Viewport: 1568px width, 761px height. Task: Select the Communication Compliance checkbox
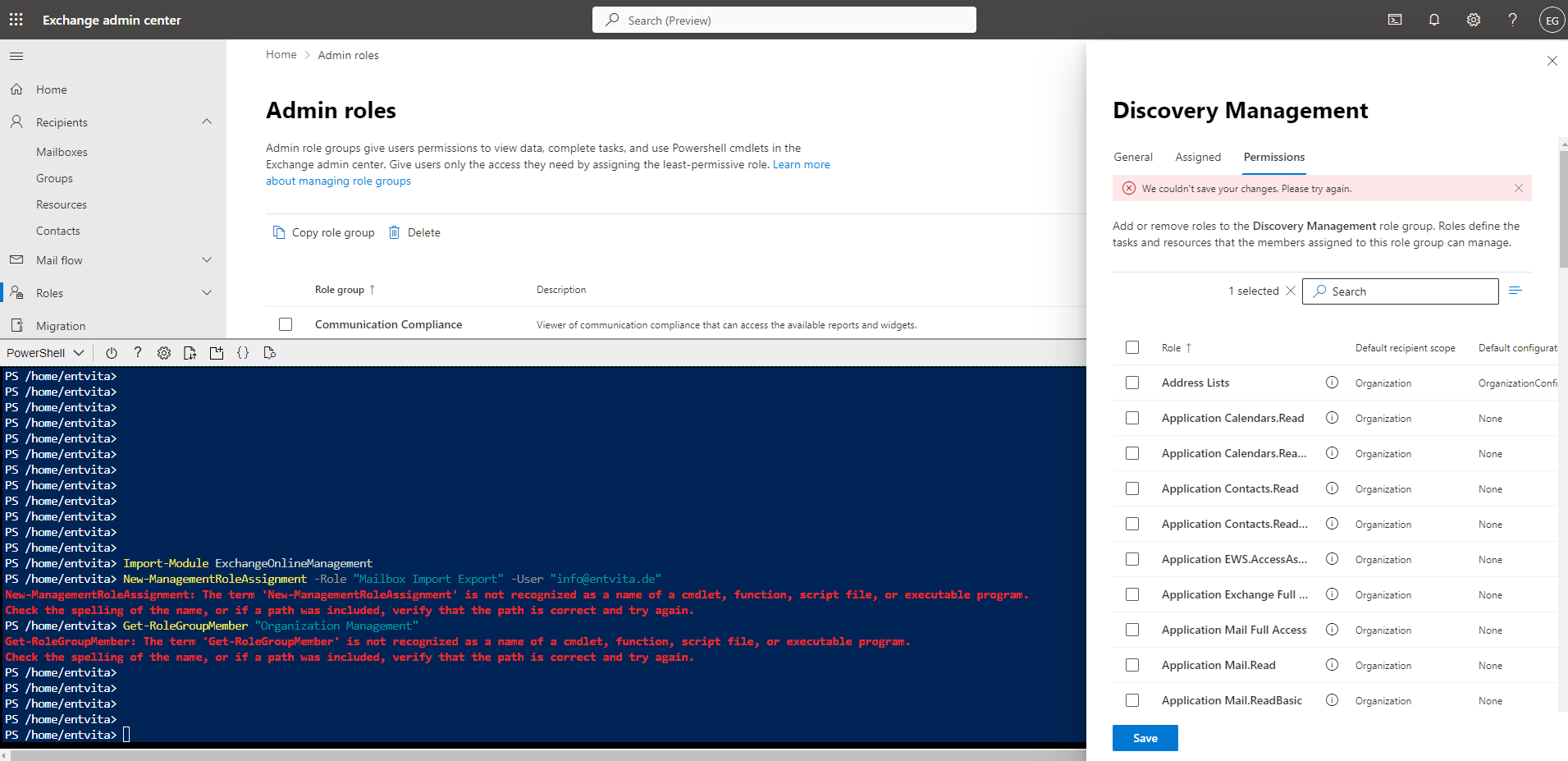coord(286,323)
